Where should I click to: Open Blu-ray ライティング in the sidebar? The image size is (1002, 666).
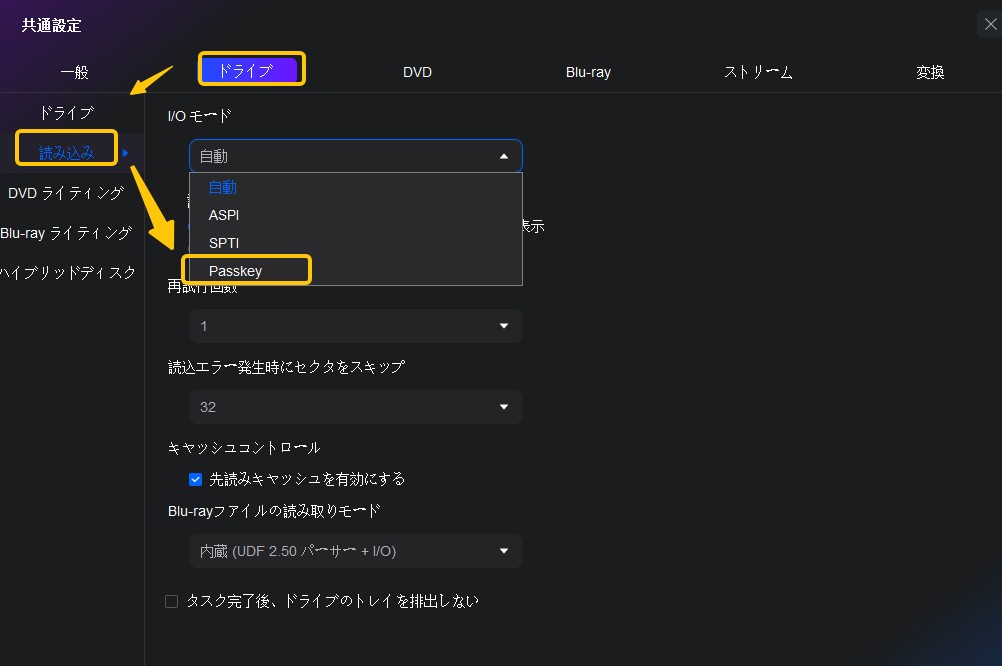coord(66,233)
